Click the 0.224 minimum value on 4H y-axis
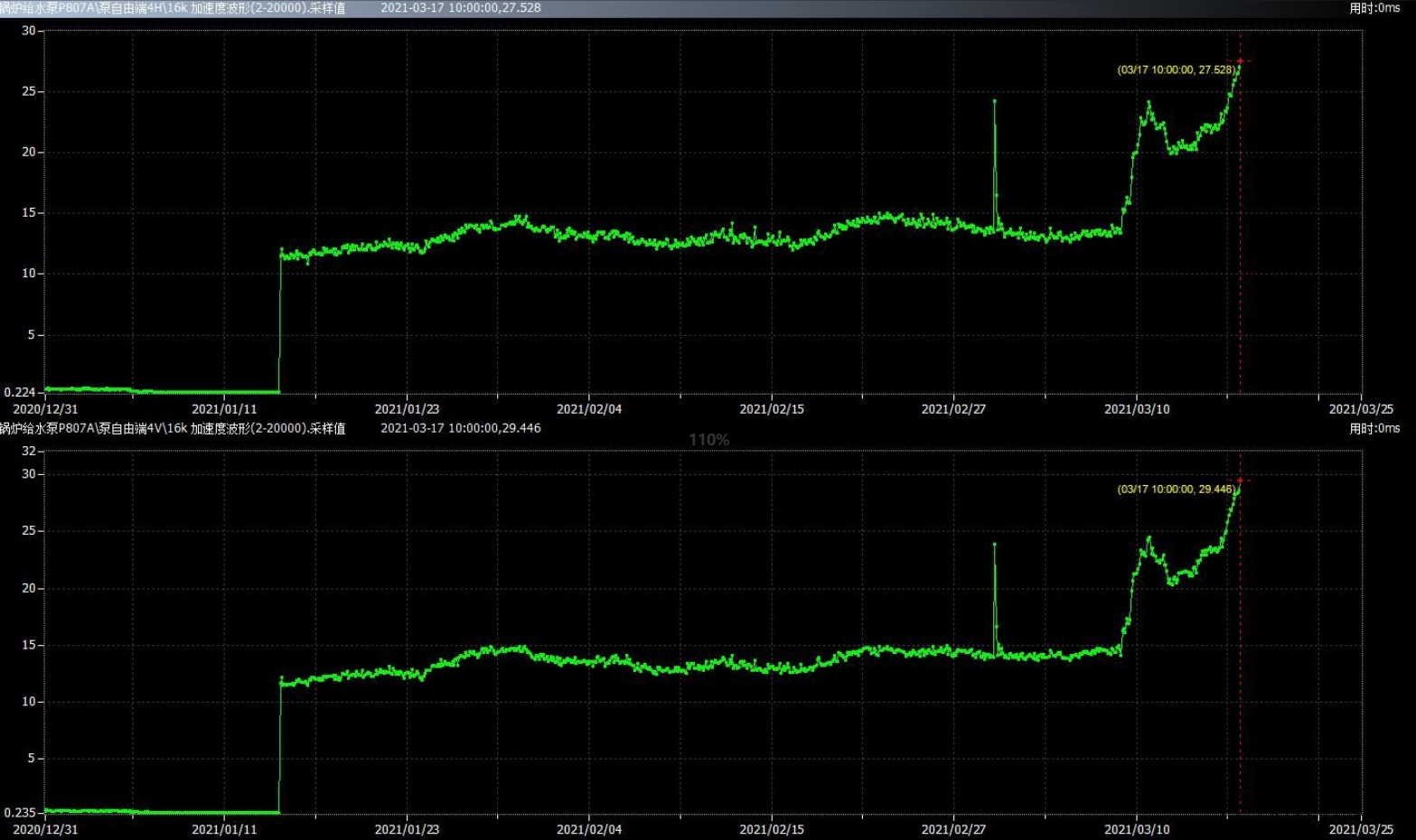Screen dimensions: 1416x840 [x=19, y=392]
